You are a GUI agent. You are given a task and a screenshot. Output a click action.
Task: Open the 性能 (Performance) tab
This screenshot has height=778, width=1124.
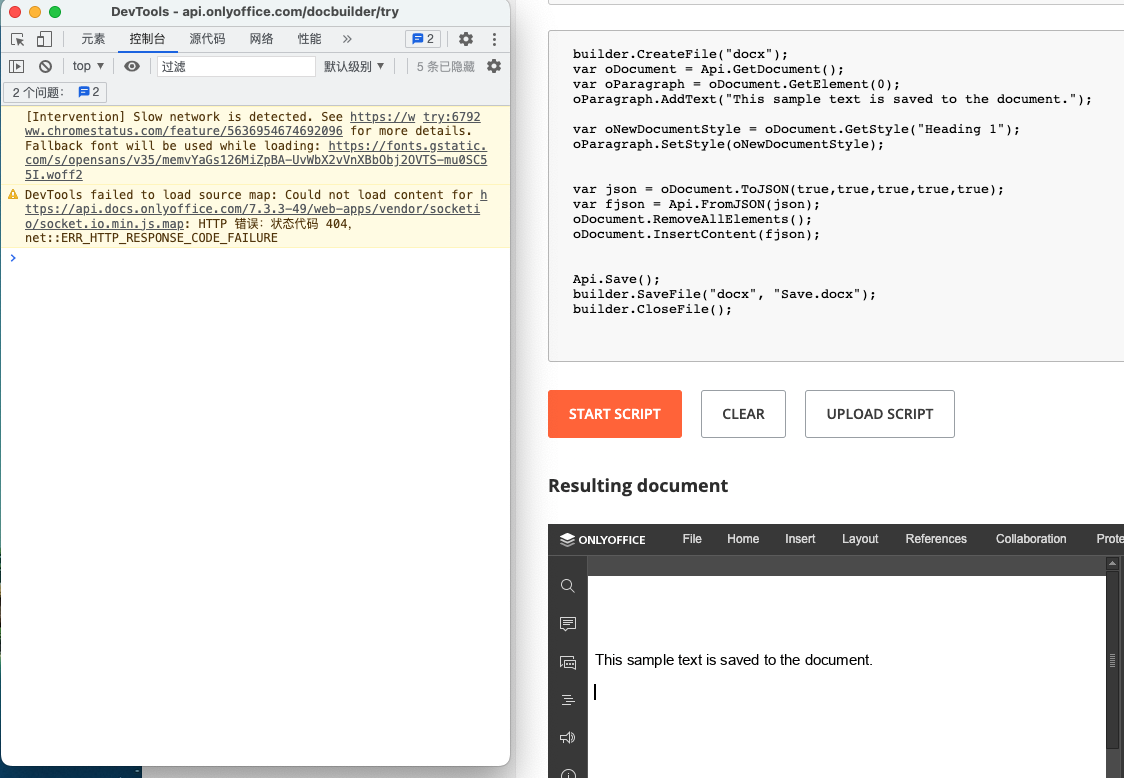tap(310, 39)
